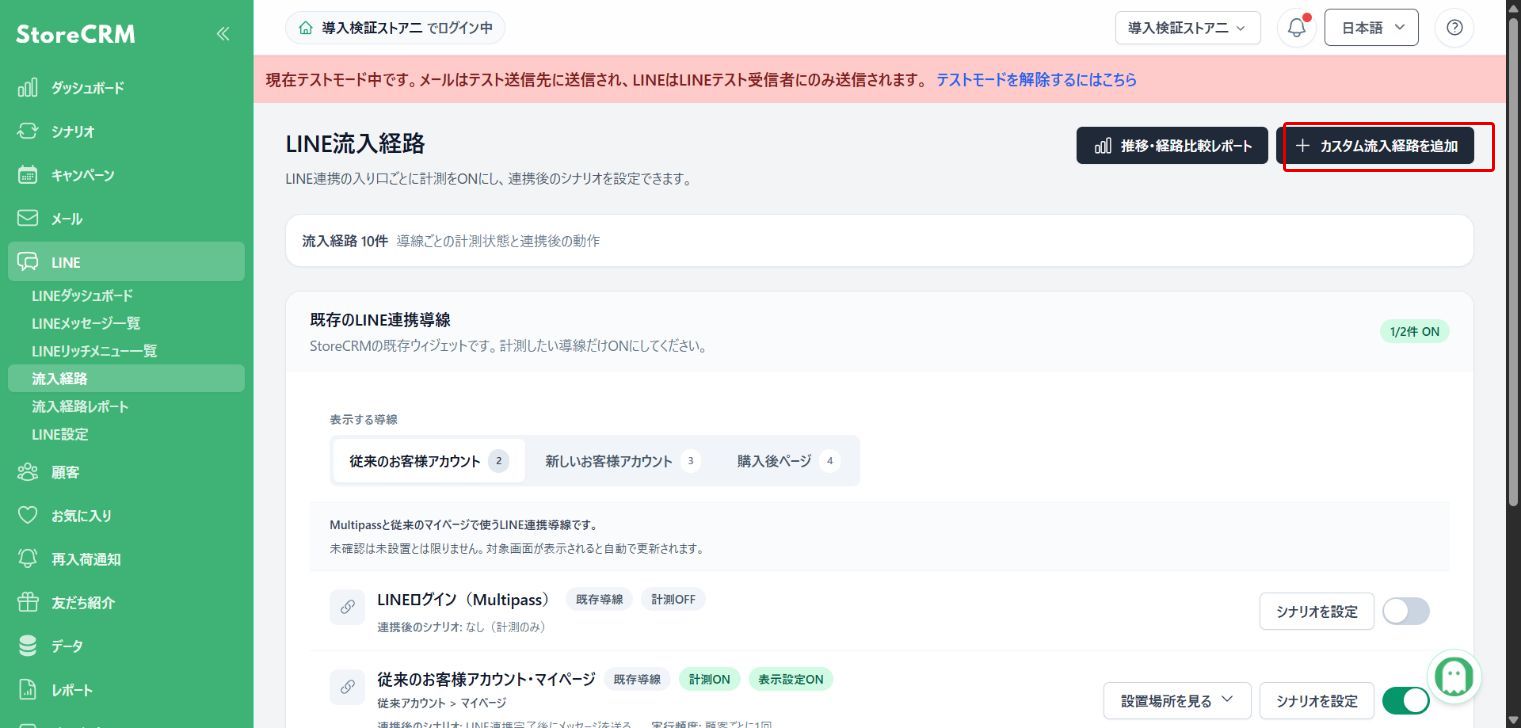Viewport: 1521px width, 728px height.
Task: Open 顧客 people icon in the sidebar
Action: click(28, 472)
